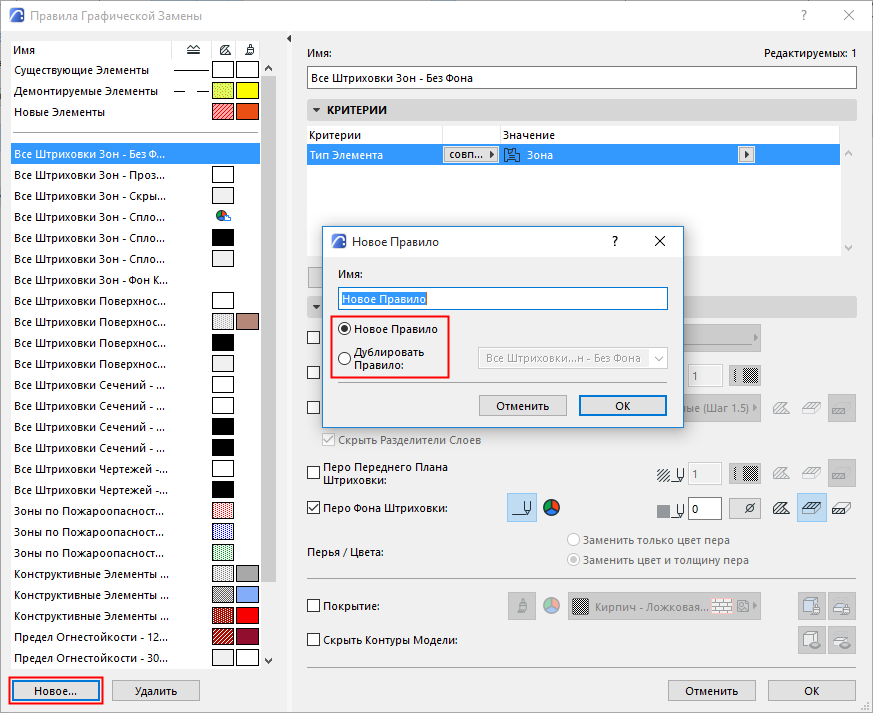The height and width of the screenshot is (713, 873).
Task: Click the Удалить button
Action: point(156,691)
